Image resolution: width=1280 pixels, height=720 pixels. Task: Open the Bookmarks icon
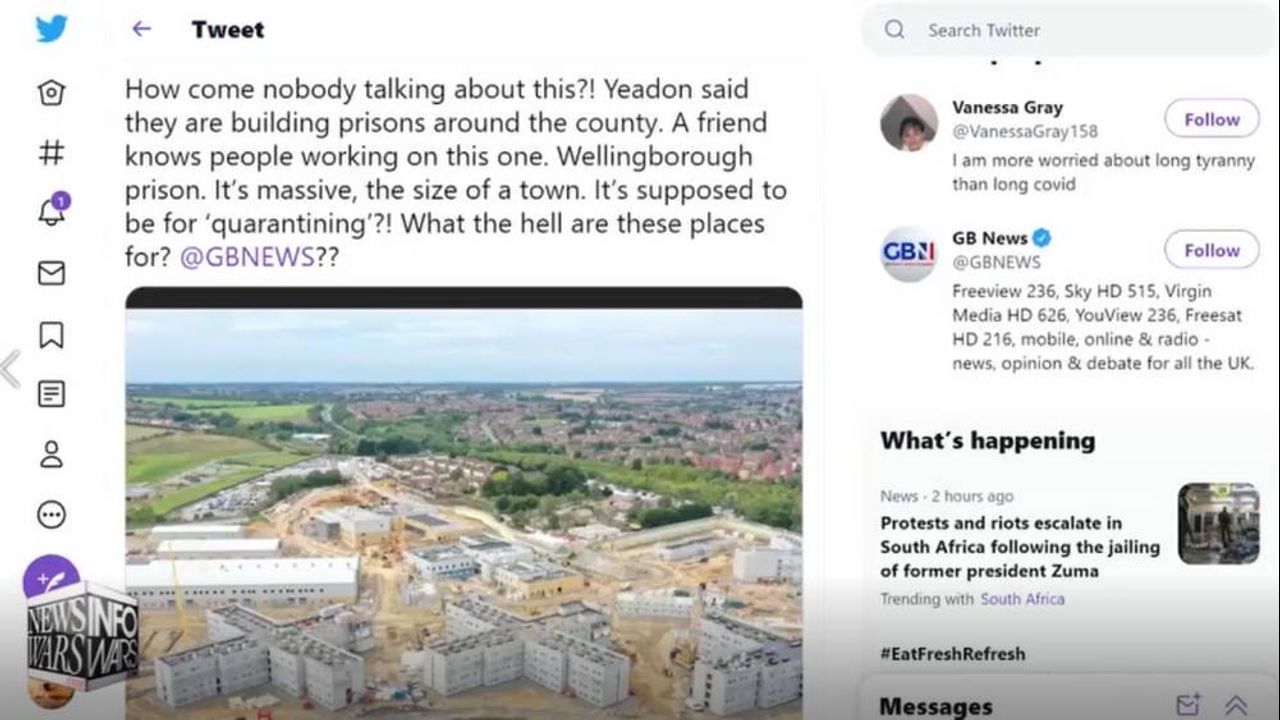(51, 334)
